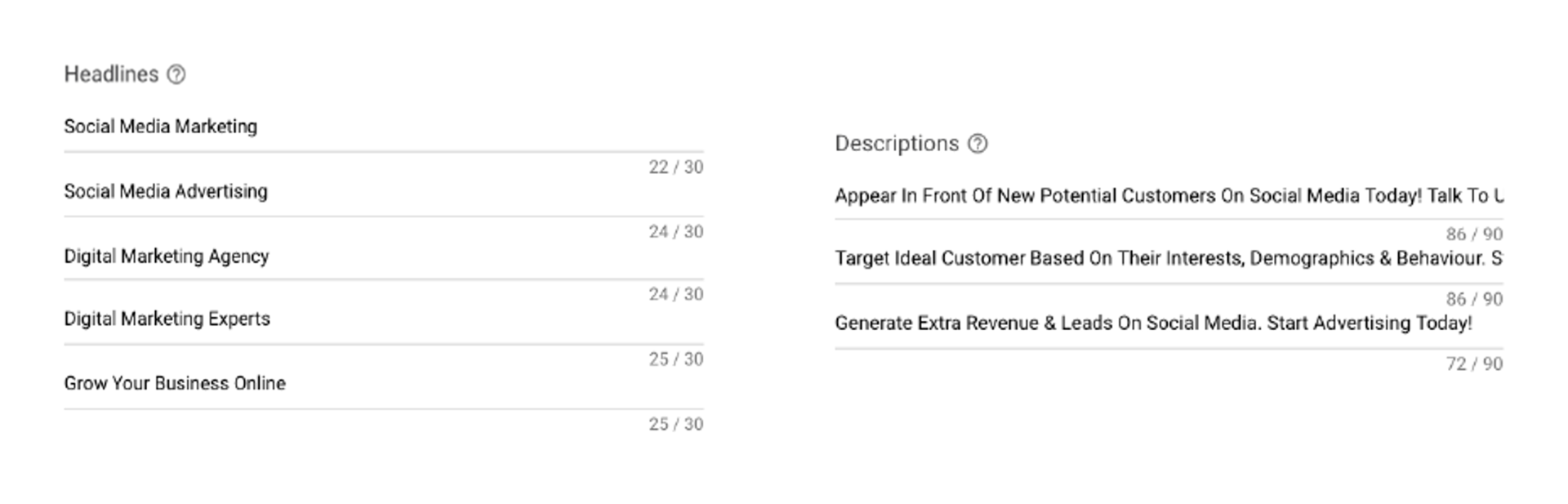The width and height of the screenshot is (1568, 504).
Task: Edit the Grow Your Business Online headline
Action: coord(384,384)
